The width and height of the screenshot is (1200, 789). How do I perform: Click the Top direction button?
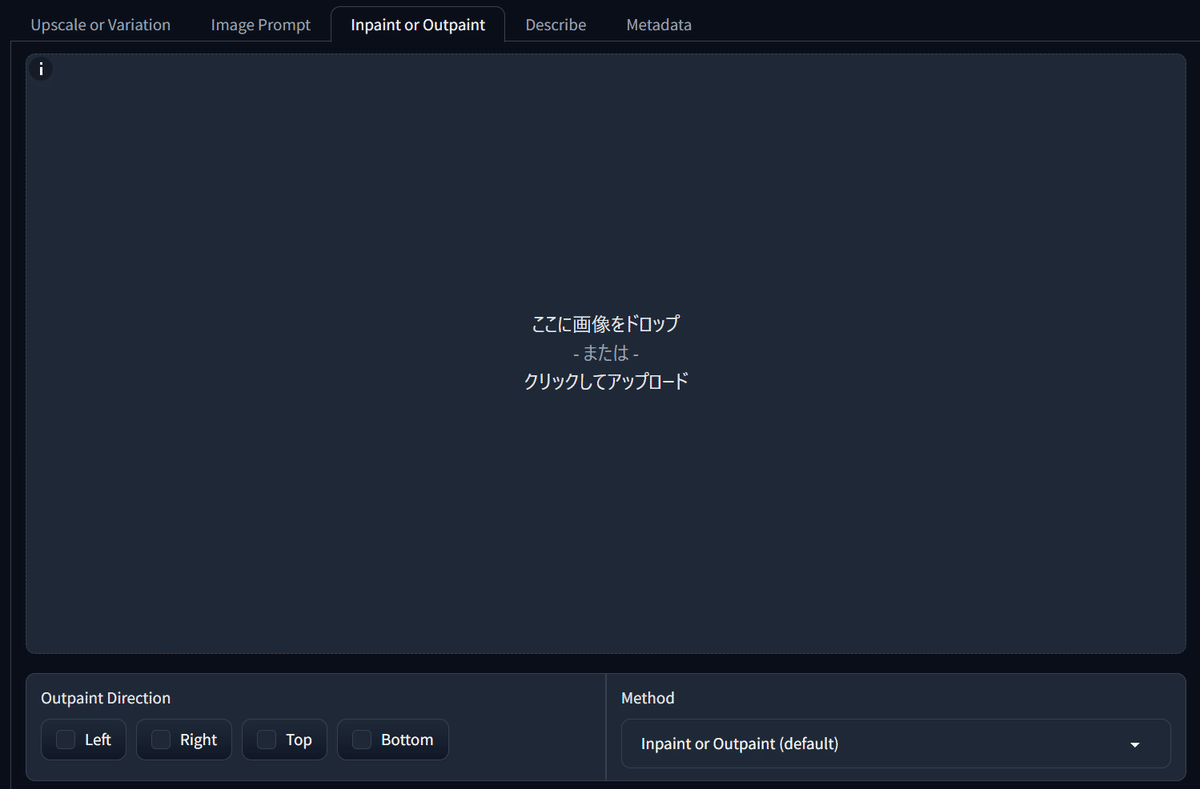[x=284, y=739]
